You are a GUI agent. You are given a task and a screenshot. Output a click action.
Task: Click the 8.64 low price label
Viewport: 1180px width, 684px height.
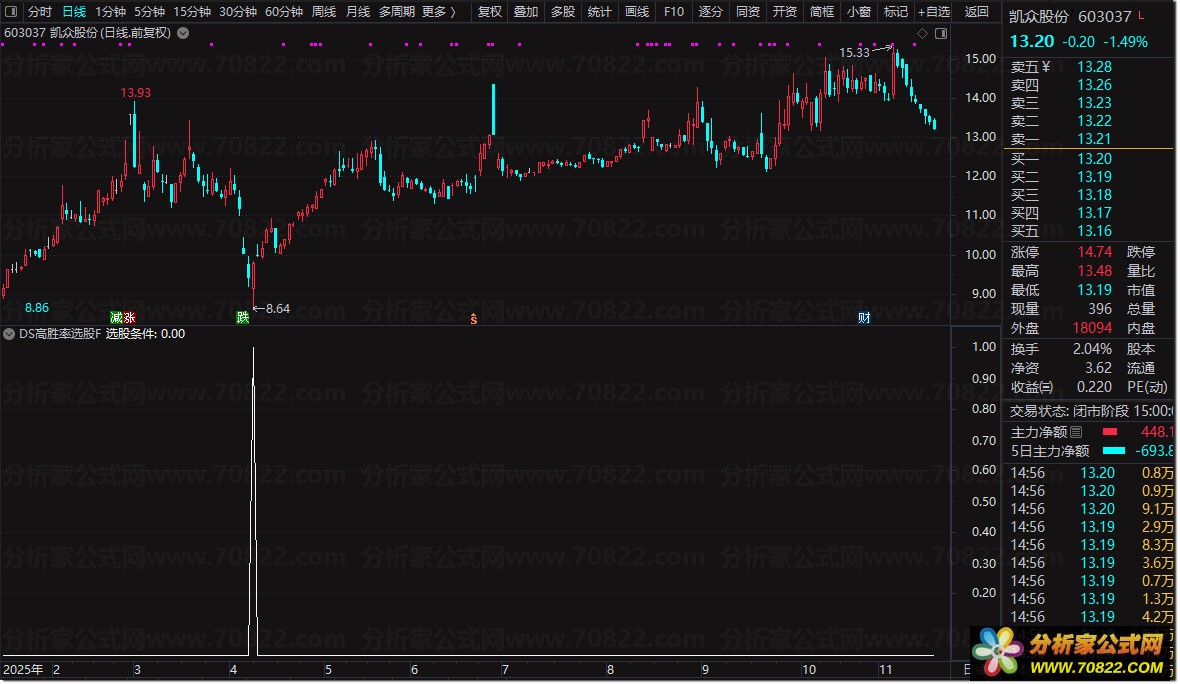click(278, 309)
